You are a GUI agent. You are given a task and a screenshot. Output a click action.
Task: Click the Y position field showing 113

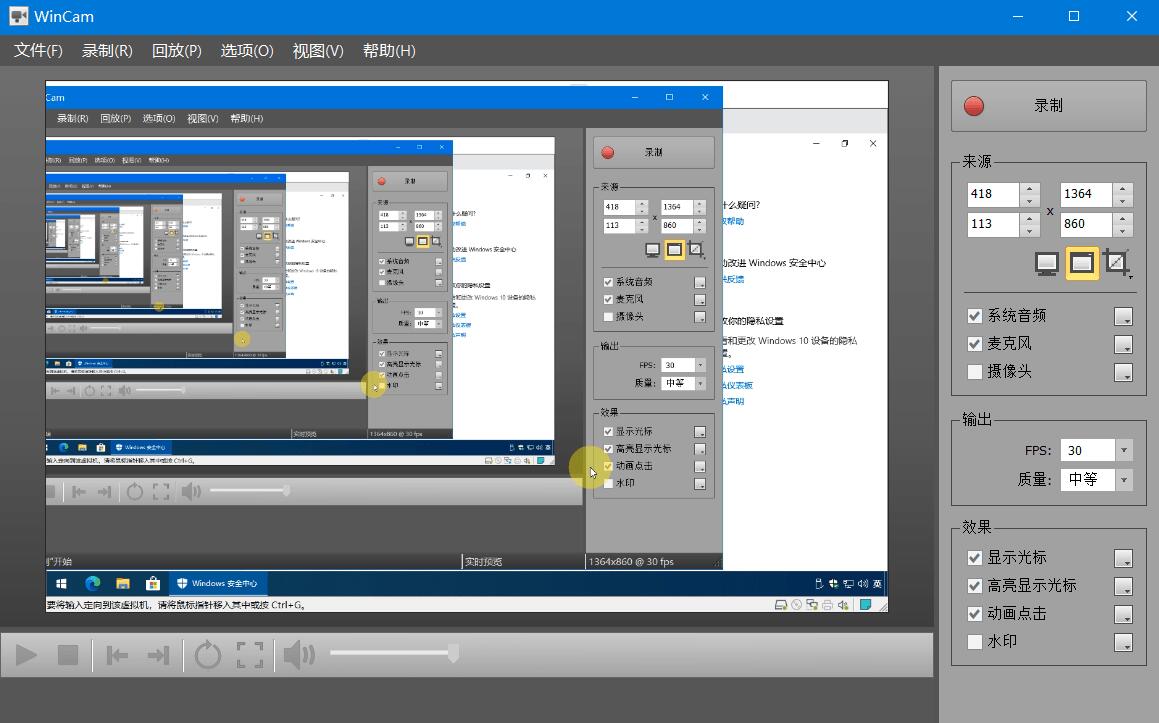pos(993,224)
